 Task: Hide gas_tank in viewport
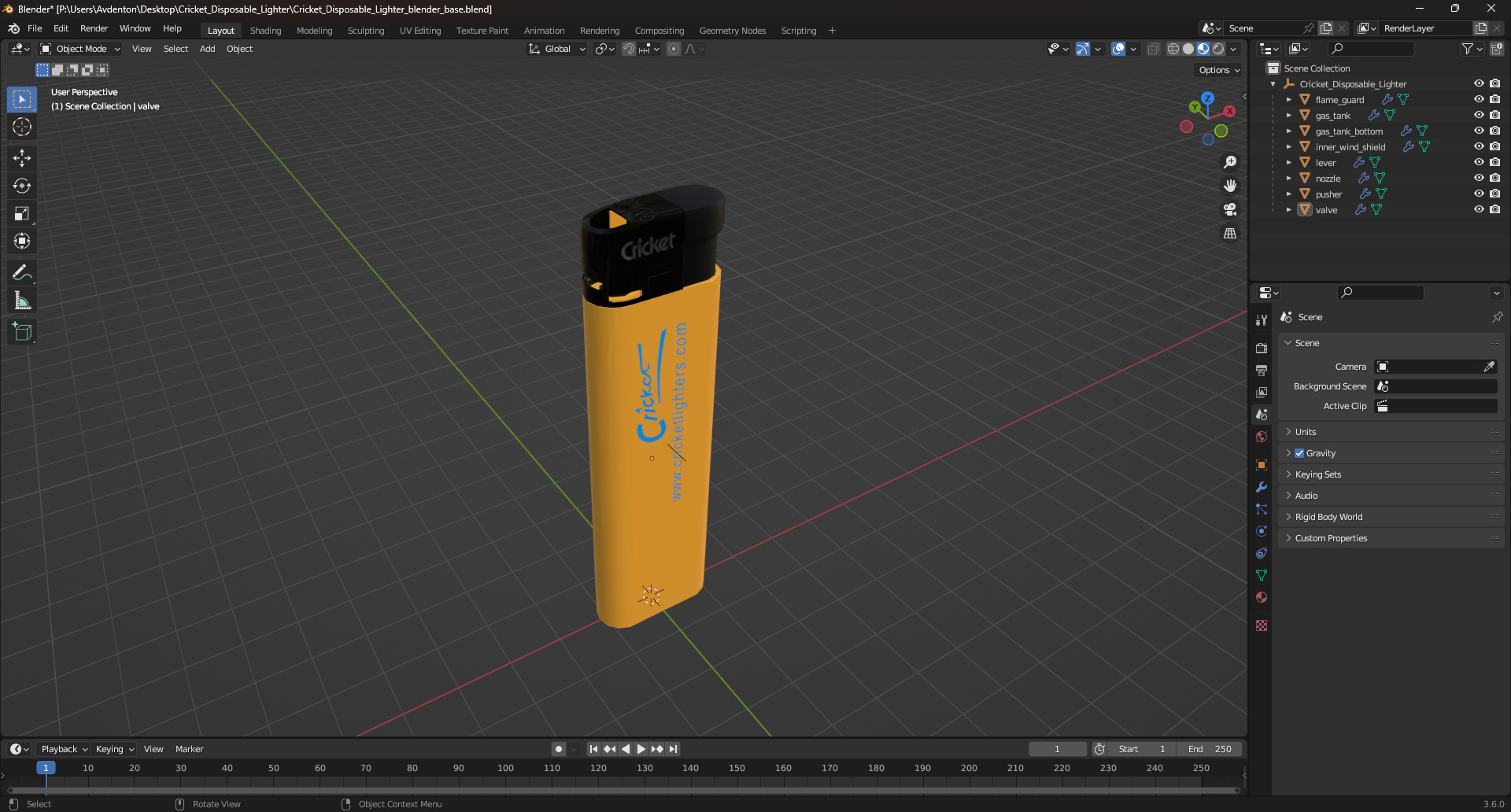coord(1479,116)
